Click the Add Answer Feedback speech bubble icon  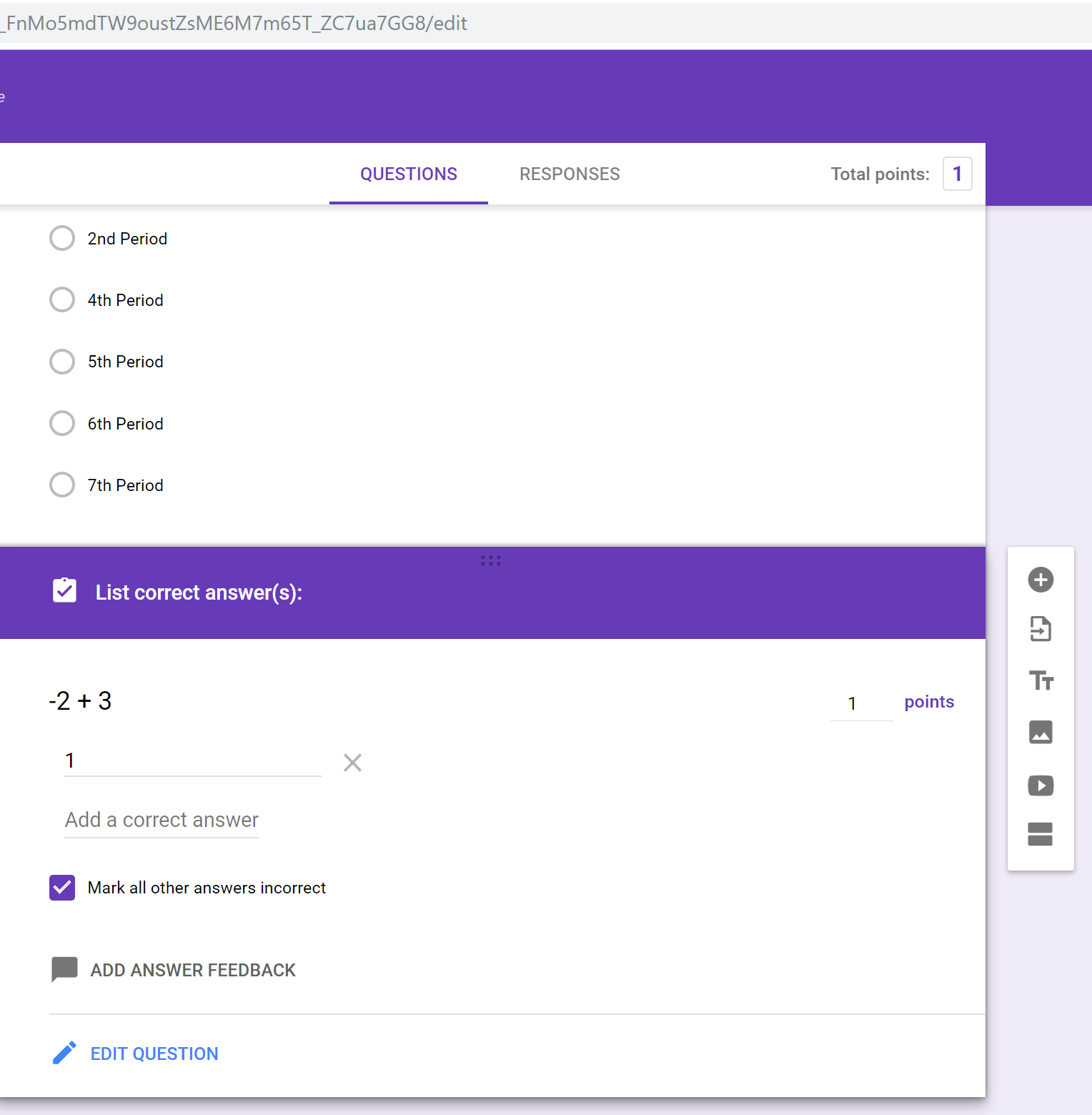[x=64, y=969]
